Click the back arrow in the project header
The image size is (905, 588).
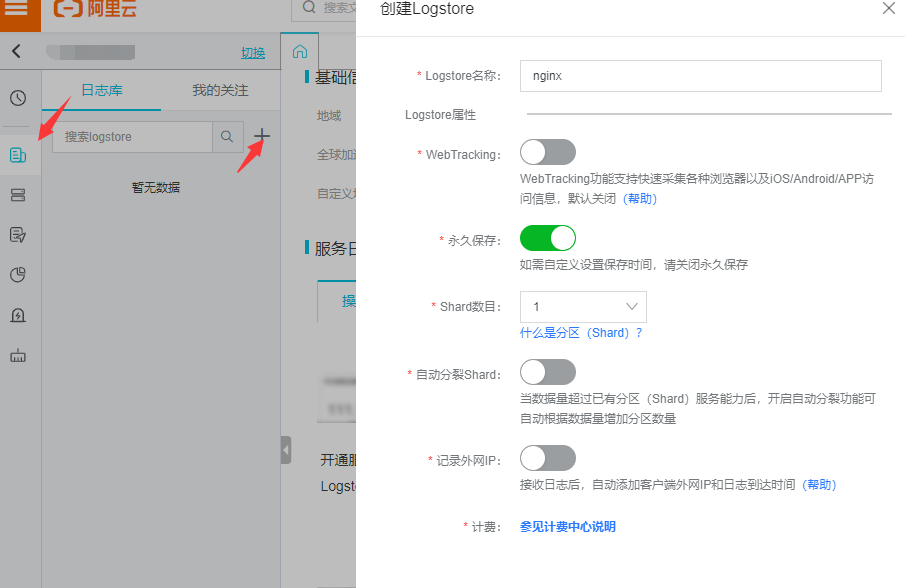[x=16, y=52]
